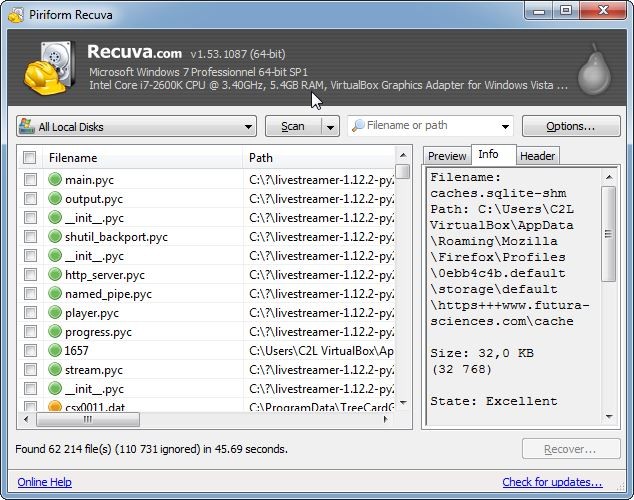634x500 pixels.
Task: Click green state icon next to stream.pyc
Action: coord(55,369)
